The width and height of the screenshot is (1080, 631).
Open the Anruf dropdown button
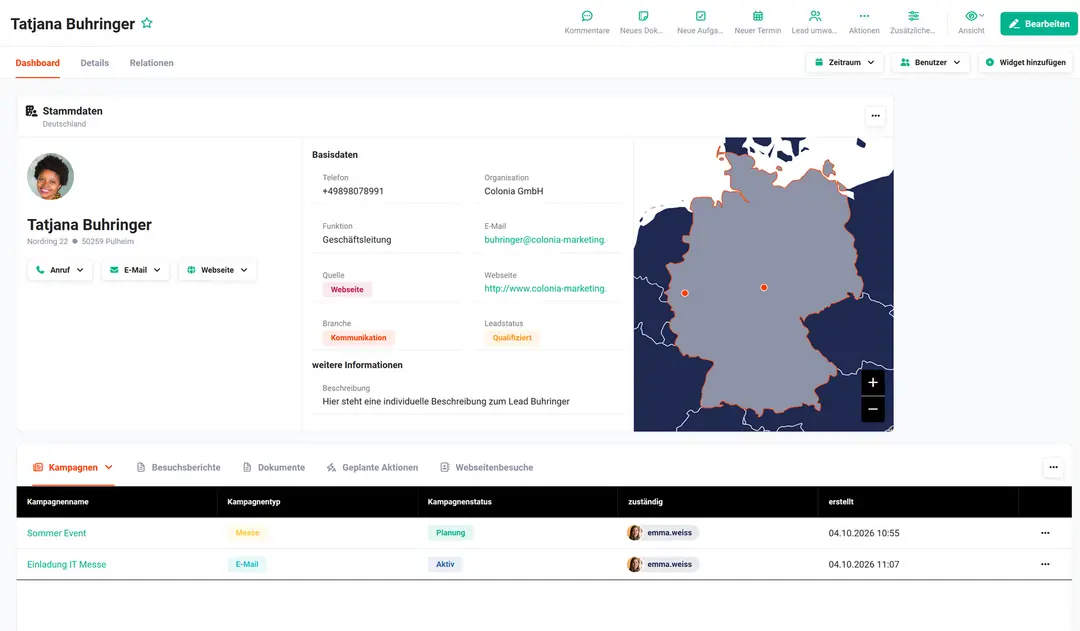point(60,270)
